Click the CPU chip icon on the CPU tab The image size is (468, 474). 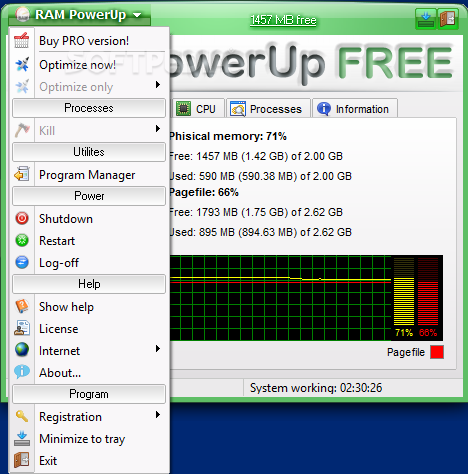tap(183, 109)
